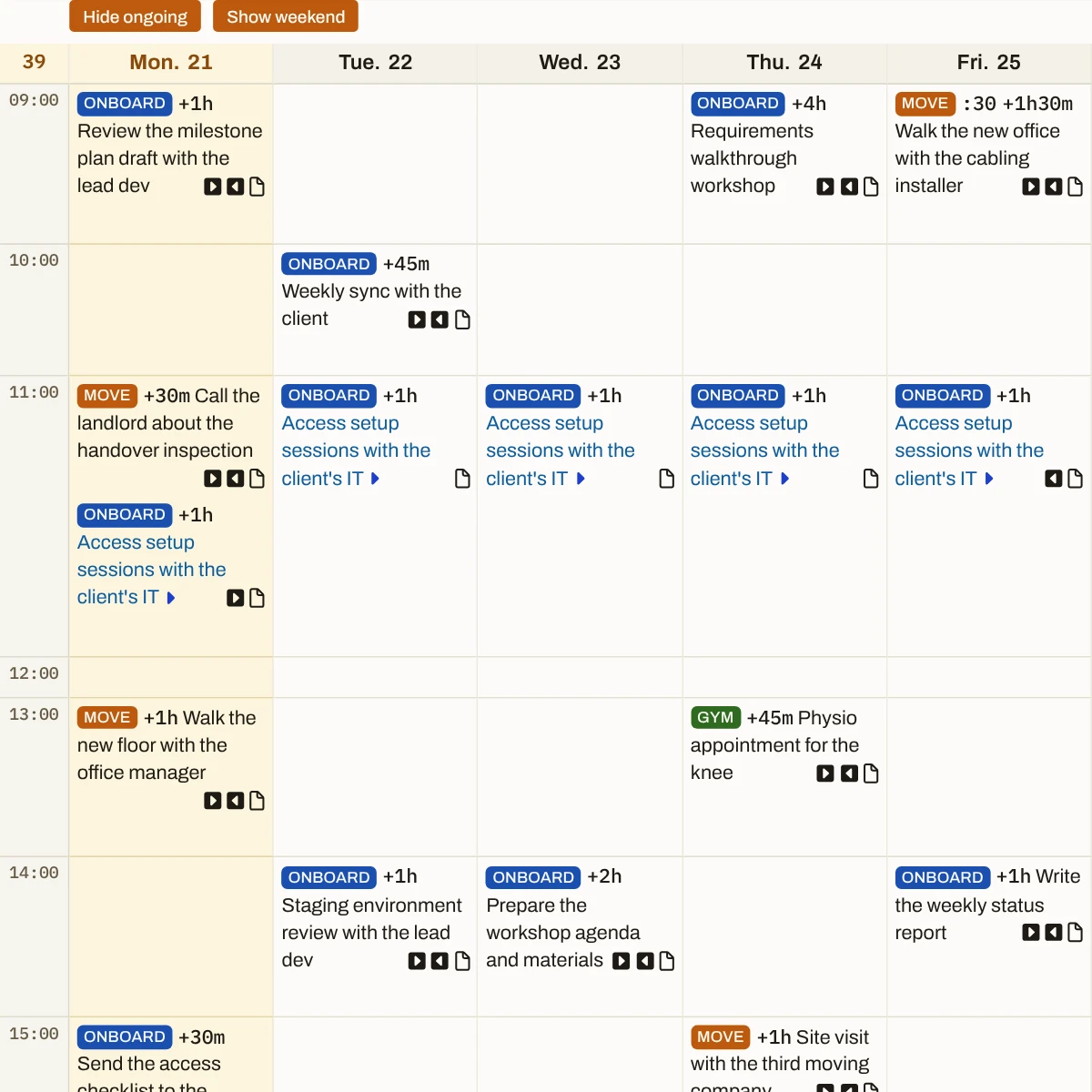Shift Weekly sync with the client backward
1092x1092 pixels.
click(440, 319)
